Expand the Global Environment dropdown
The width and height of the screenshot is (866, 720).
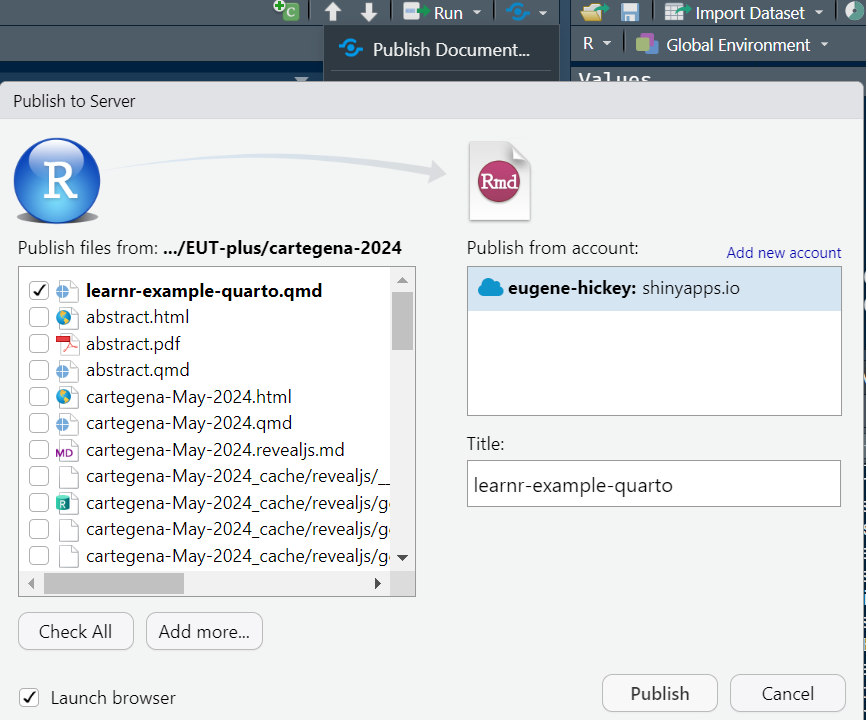(x=733, y=45)
